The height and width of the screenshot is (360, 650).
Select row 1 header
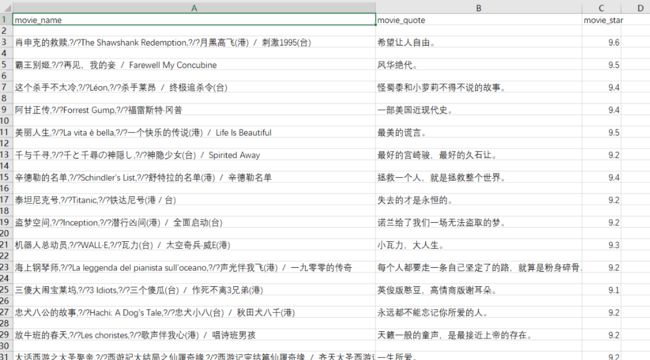[x=6, y=19]
